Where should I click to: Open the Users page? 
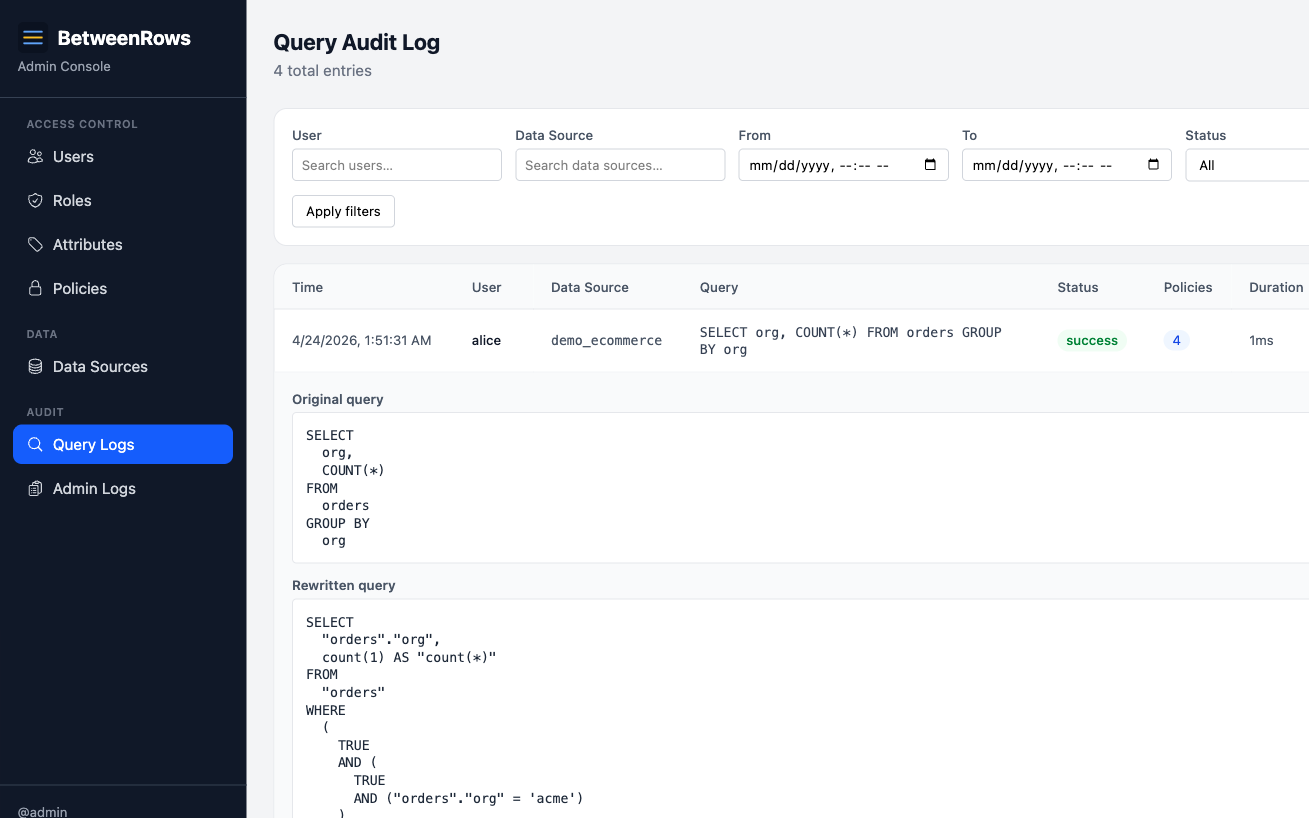pyautogui.click(x=123, y=157)
